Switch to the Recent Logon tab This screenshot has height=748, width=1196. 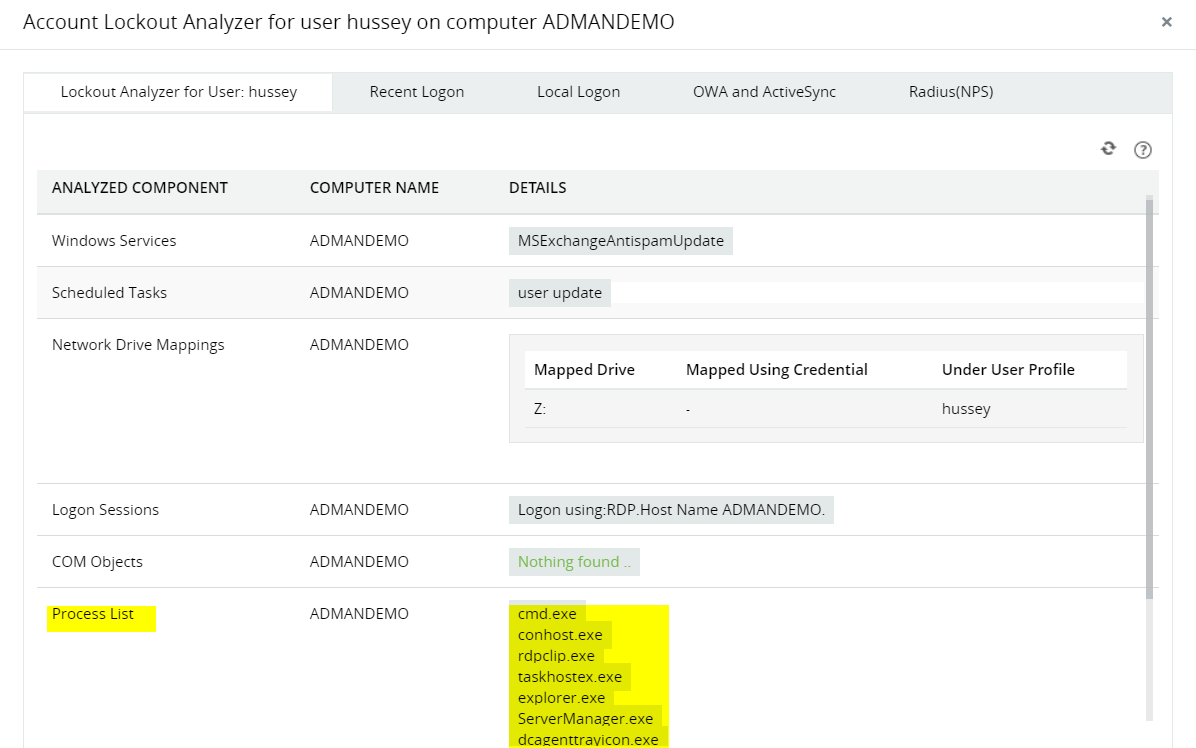click(416, 92)
